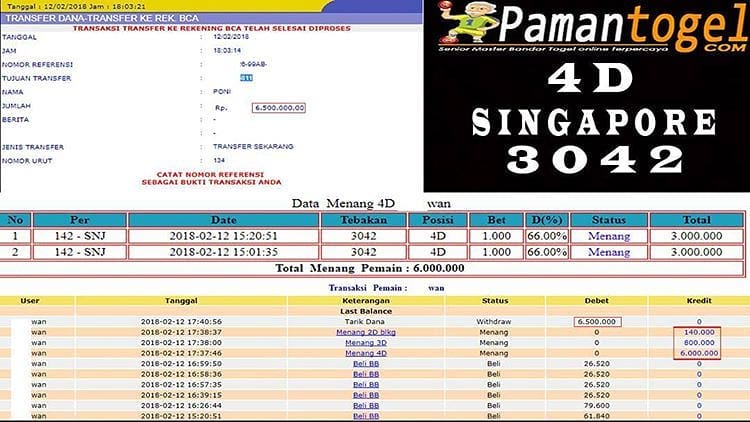This screenshot has height=422, width=750.
Task: Click the Total column header
Action: coord(696,220)
